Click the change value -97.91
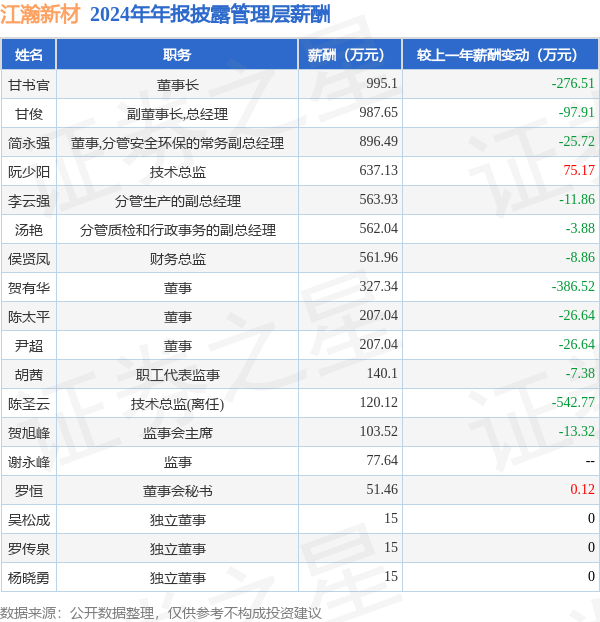The image size is (600, 622). [577, 112]
